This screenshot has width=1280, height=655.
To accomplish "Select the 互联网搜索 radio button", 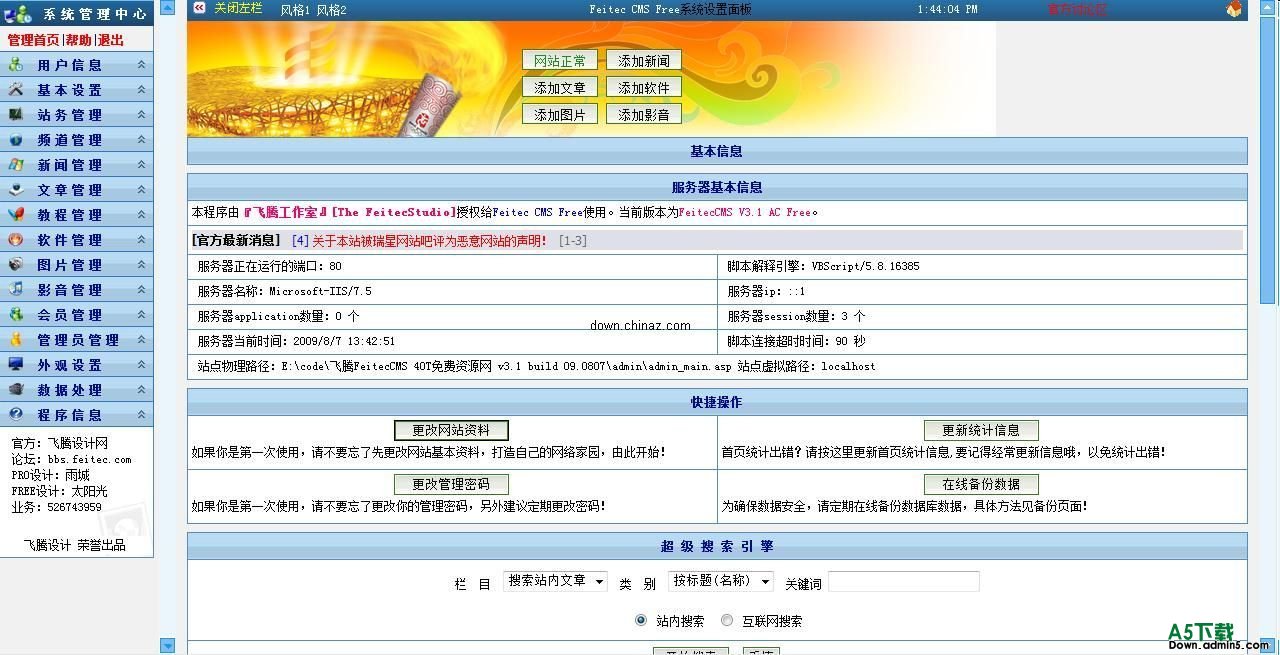I will pos(727,621).
